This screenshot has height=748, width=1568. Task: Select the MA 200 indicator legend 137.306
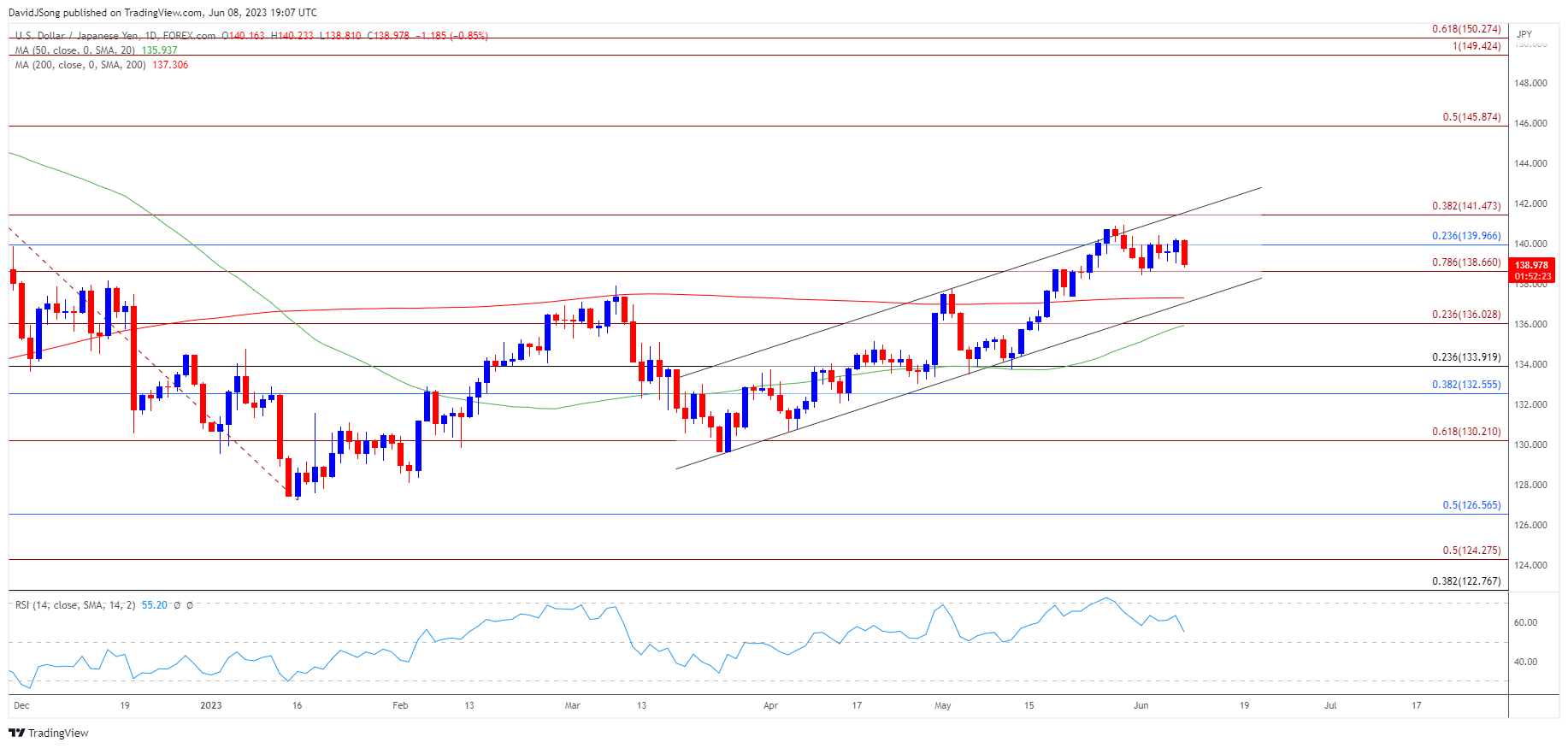101,65
